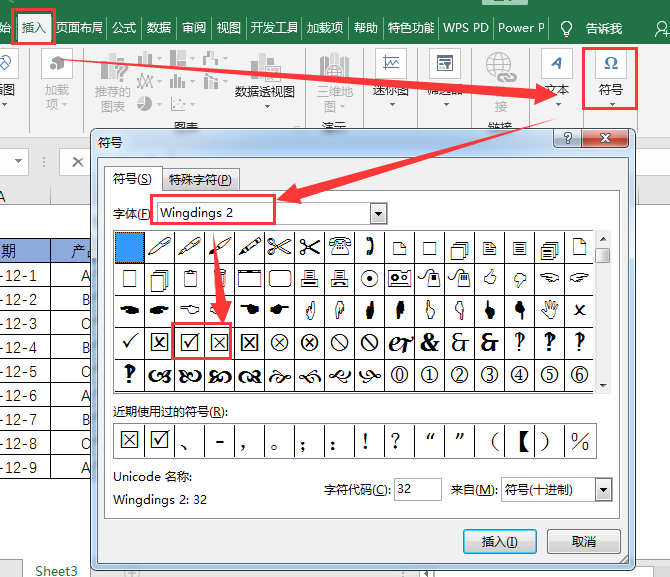Expand the Add-ins (加载项) dropdown arrow

click(x=65, y=104)
